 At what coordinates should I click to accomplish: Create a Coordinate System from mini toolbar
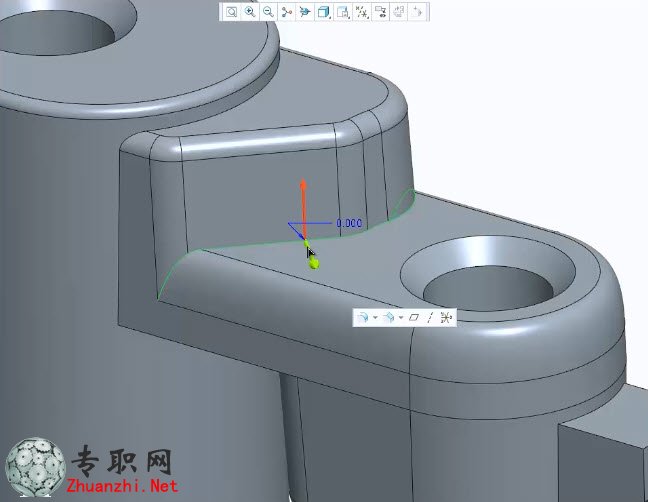446,317
